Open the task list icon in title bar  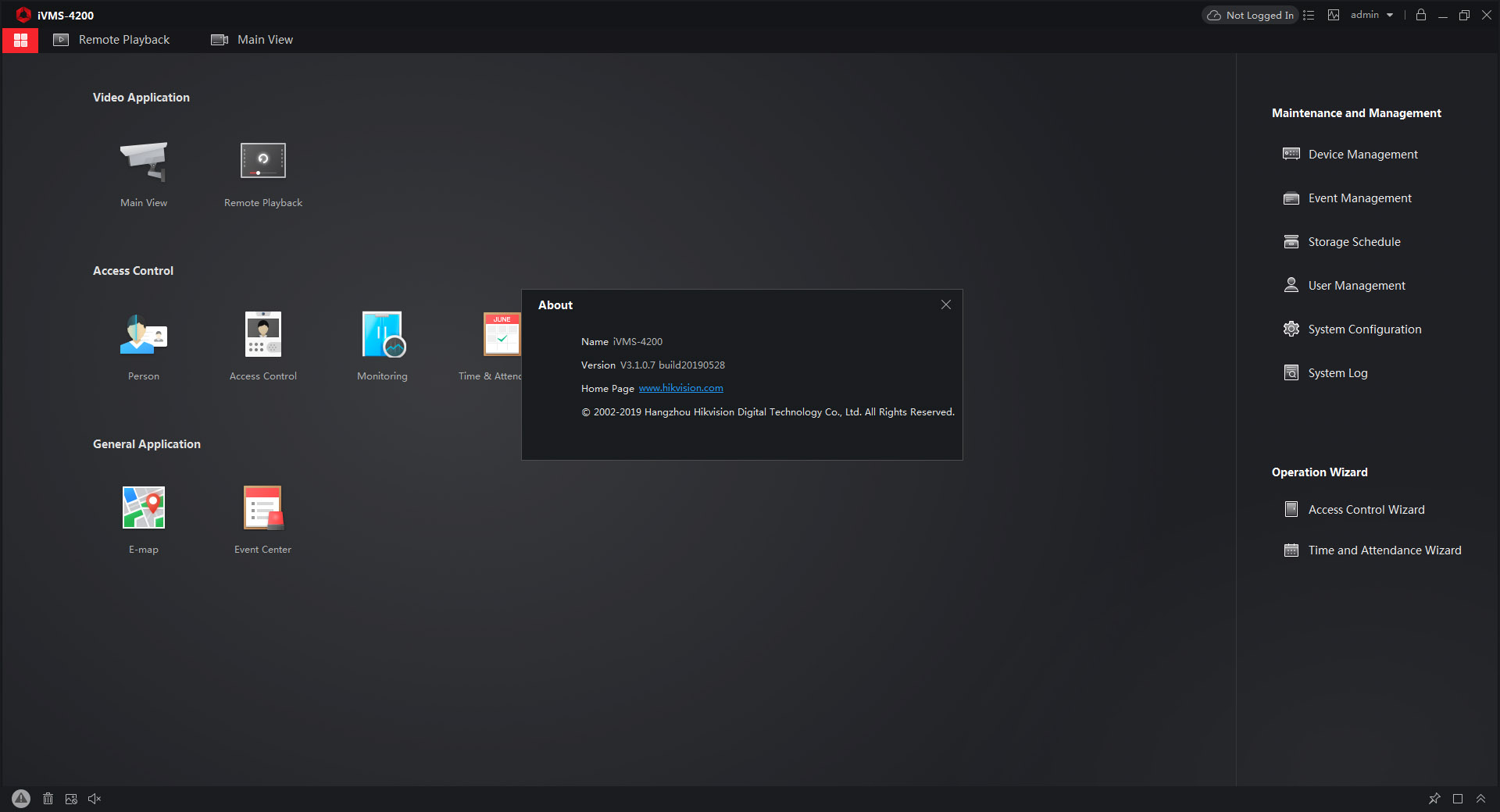click(x=1309, y=15)
